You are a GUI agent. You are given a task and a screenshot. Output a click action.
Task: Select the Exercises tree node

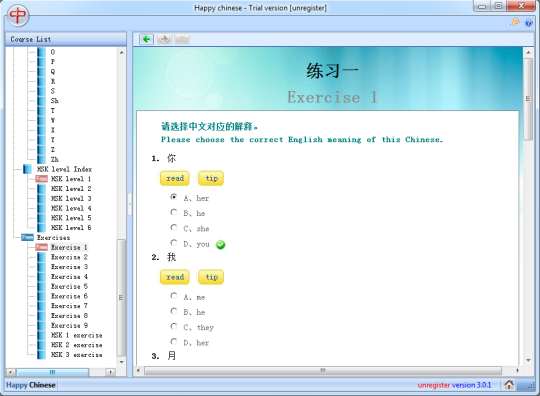pos(53,238)
